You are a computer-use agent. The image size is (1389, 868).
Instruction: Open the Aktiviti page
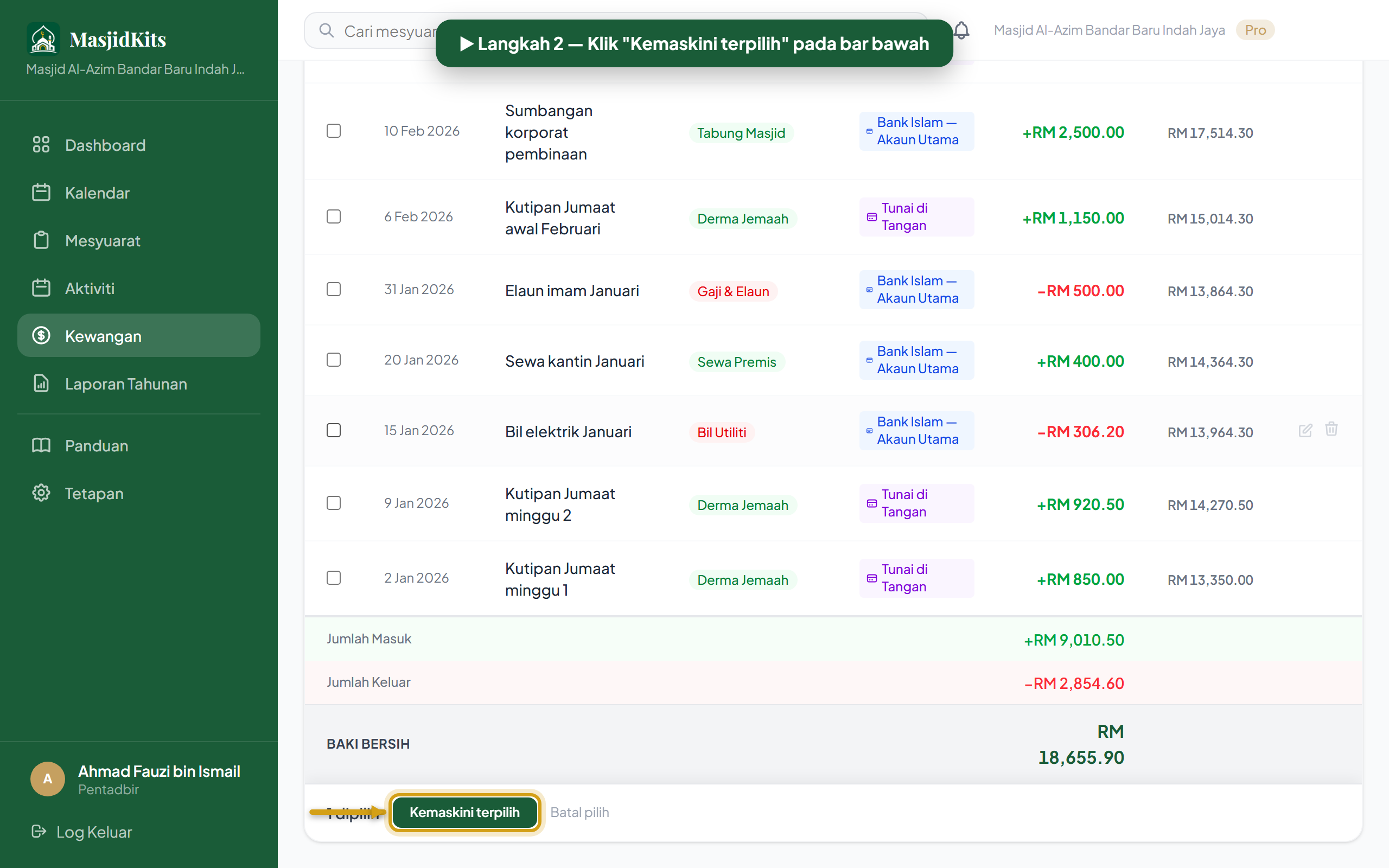click(x=138, y=288)
